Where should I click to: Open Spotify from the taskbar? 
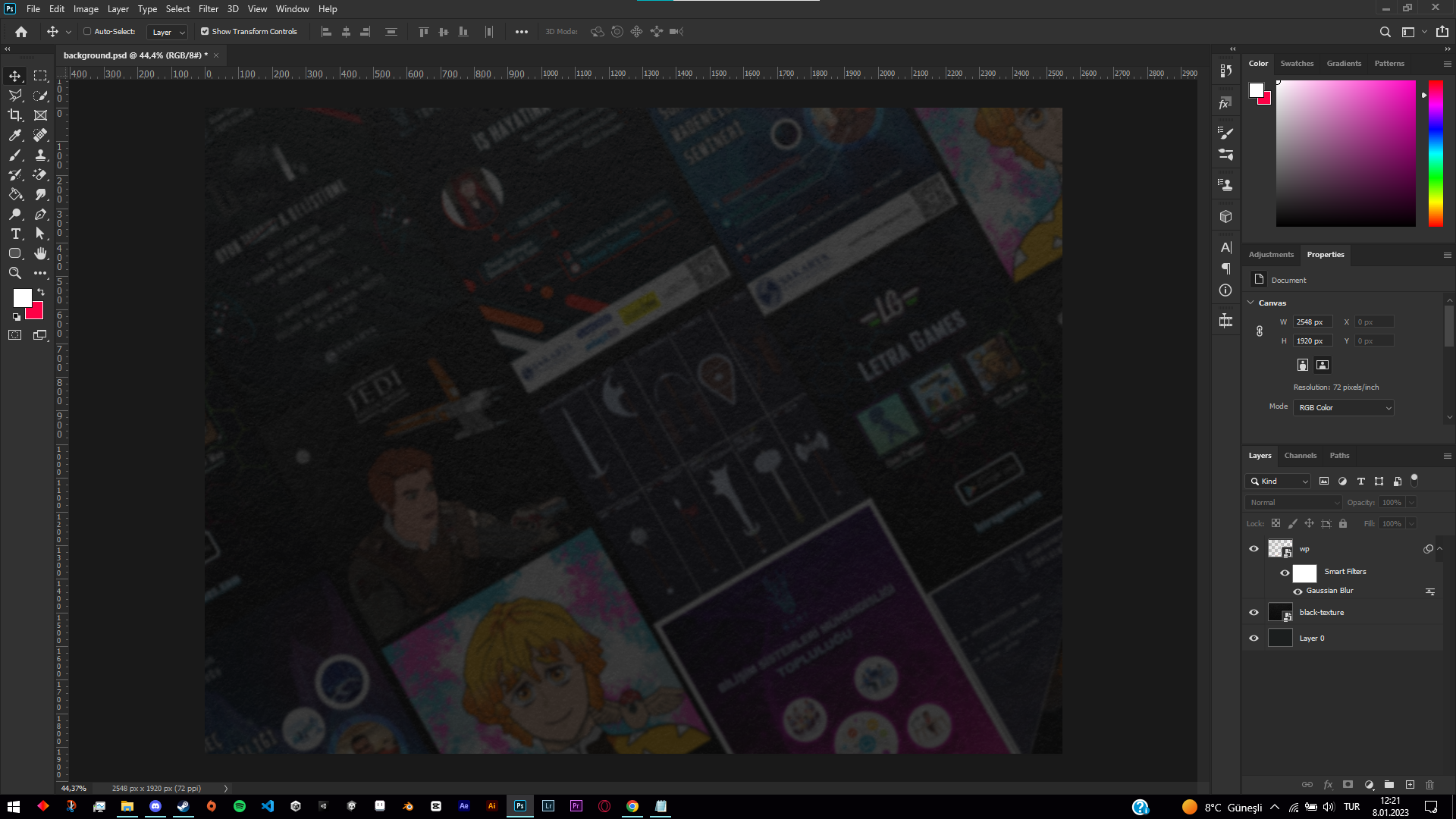tap(240, 806)
